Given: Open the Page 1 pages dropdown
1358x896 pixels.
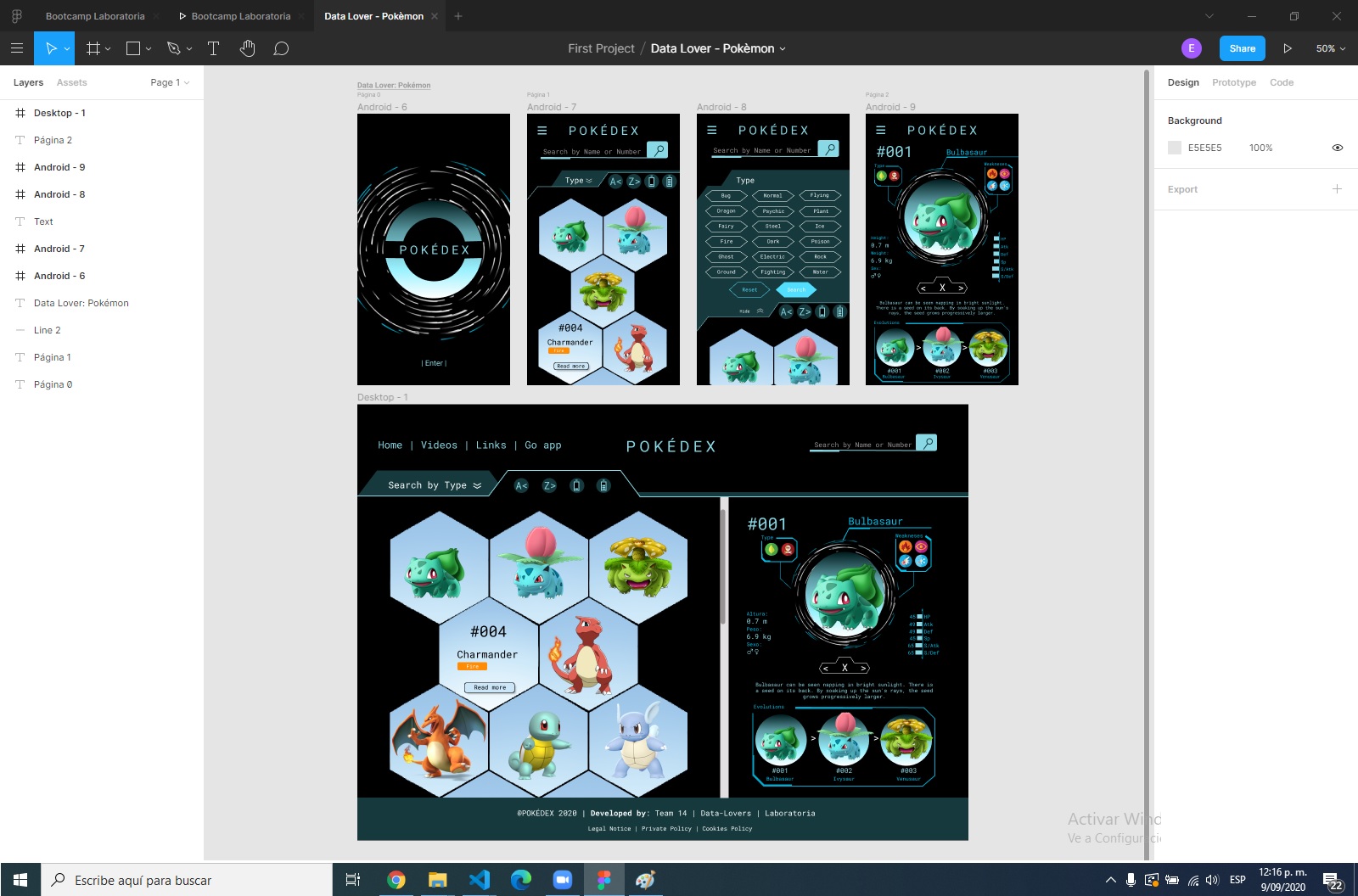Looking at the screenshot, I should [x=170, y=82].
